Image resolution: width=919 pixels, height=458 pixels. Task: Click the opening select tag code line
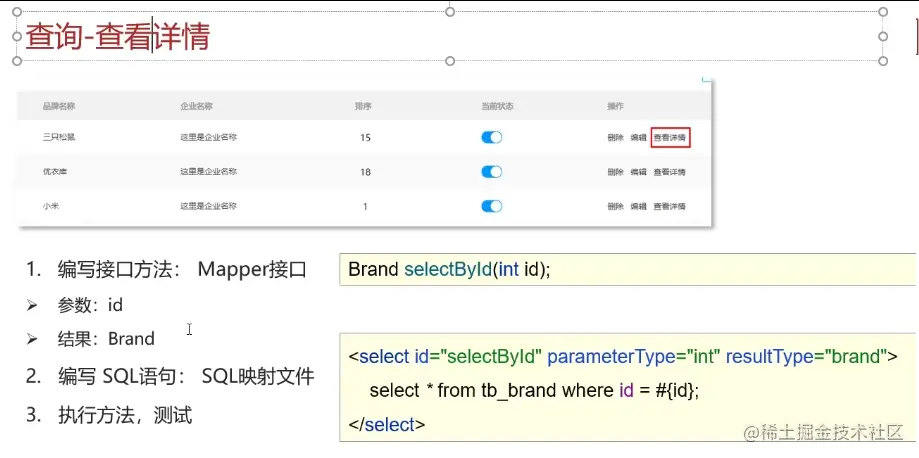(623, 356)
